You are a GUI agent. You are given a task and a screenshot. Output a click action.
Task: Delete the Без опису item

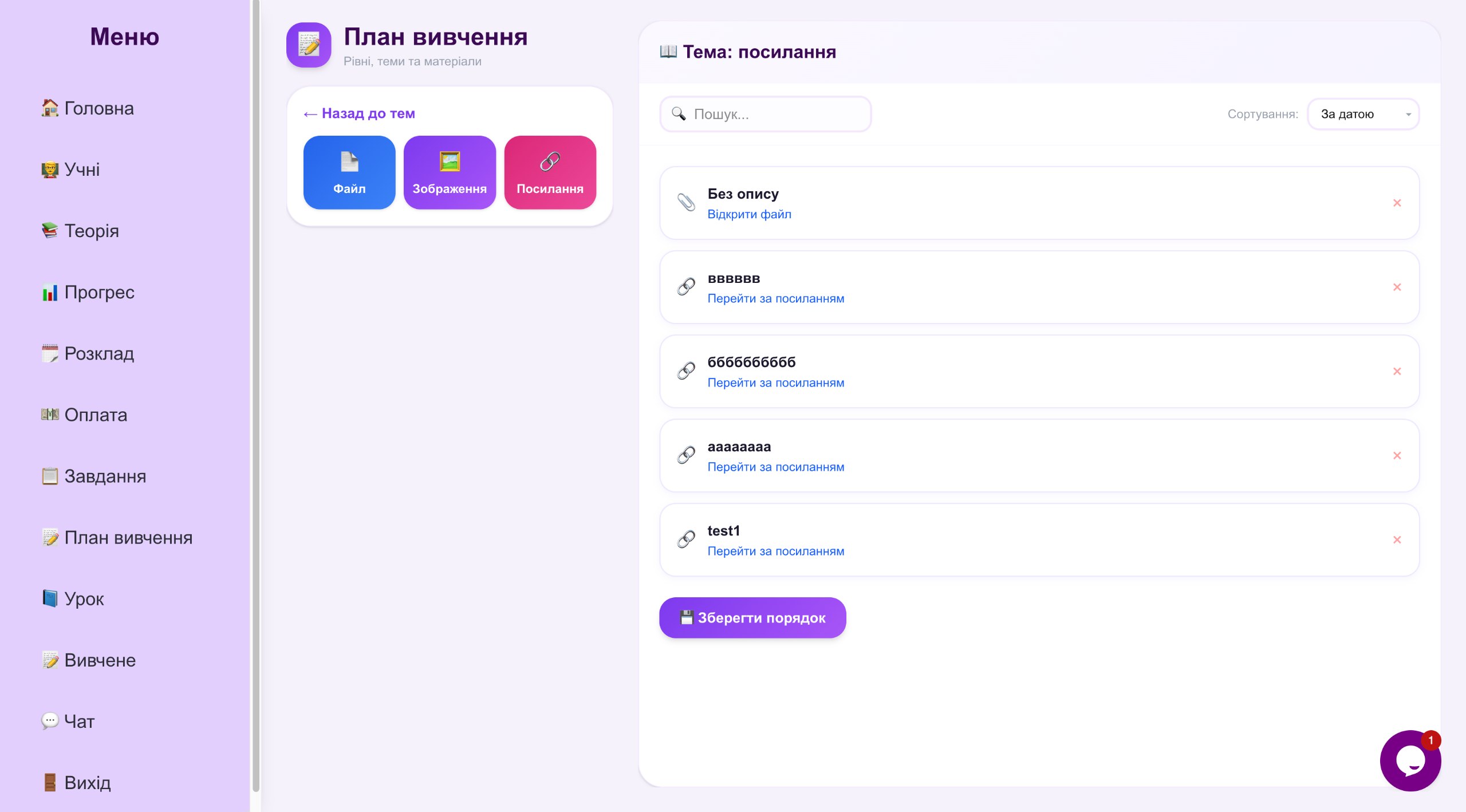[x=1397, y=203]
